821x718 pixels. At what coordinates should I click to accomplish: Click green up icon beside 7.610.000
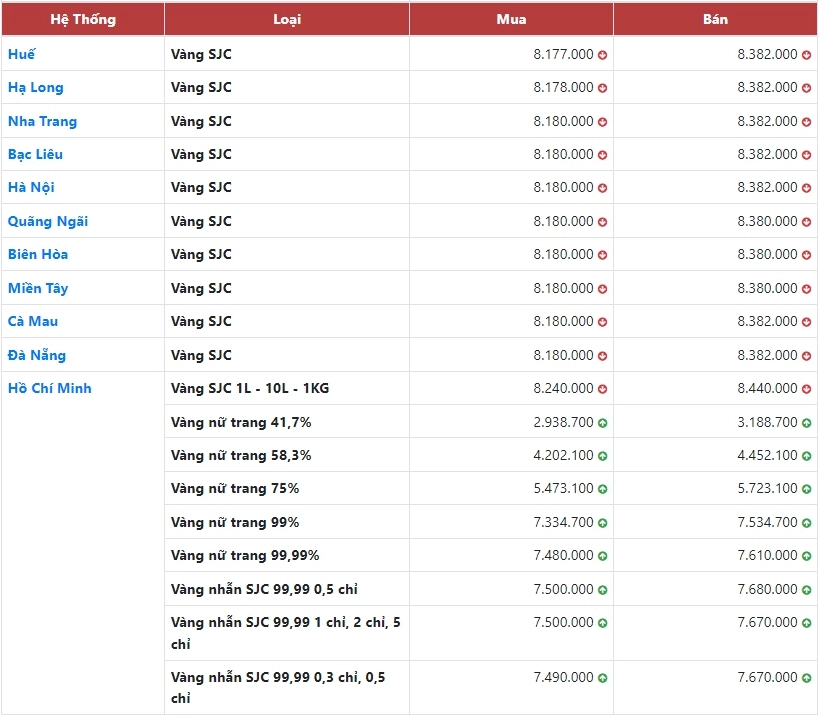806,556
